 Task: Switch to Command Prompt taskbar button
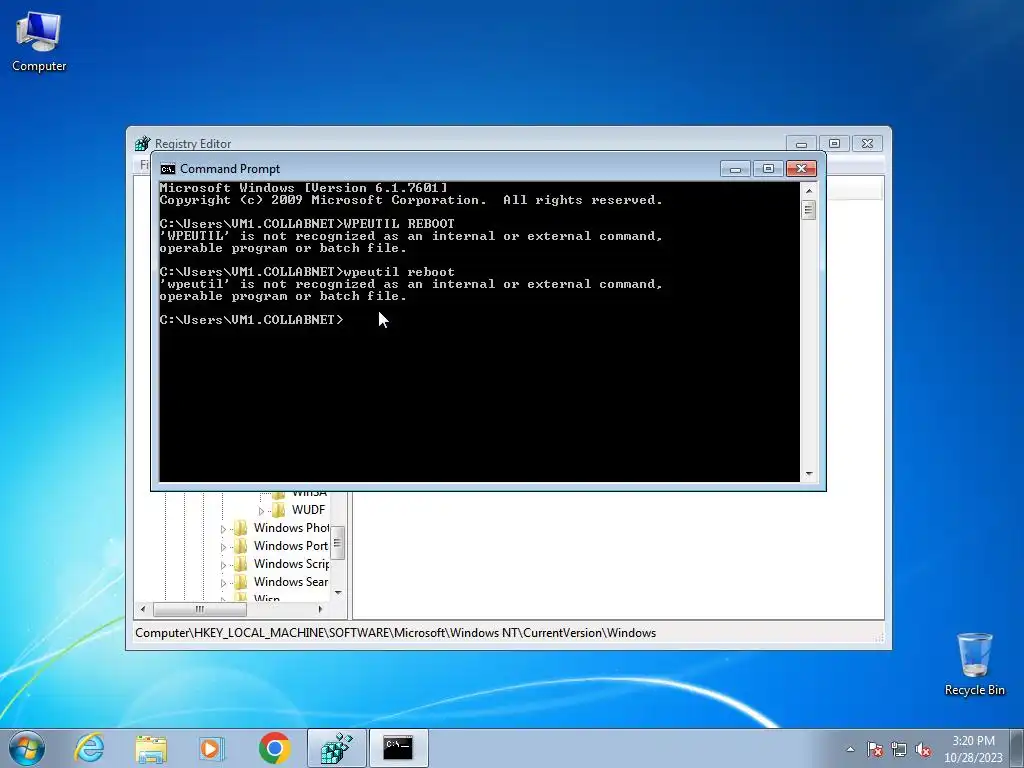click(x=398, y=748)
